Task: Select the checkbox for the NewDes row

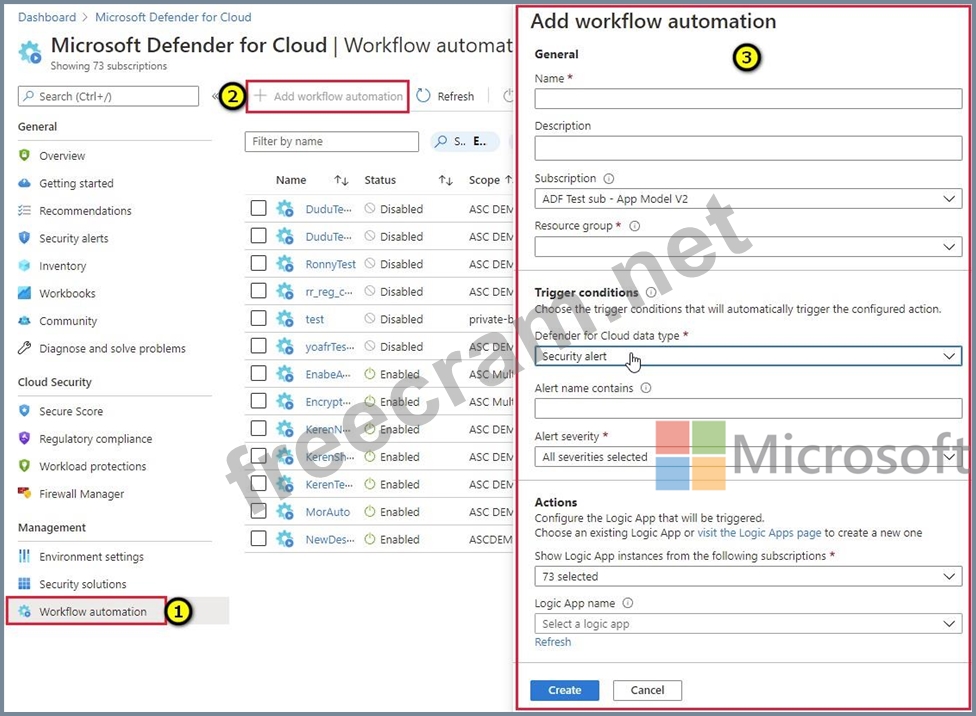Action: (258, 539)
